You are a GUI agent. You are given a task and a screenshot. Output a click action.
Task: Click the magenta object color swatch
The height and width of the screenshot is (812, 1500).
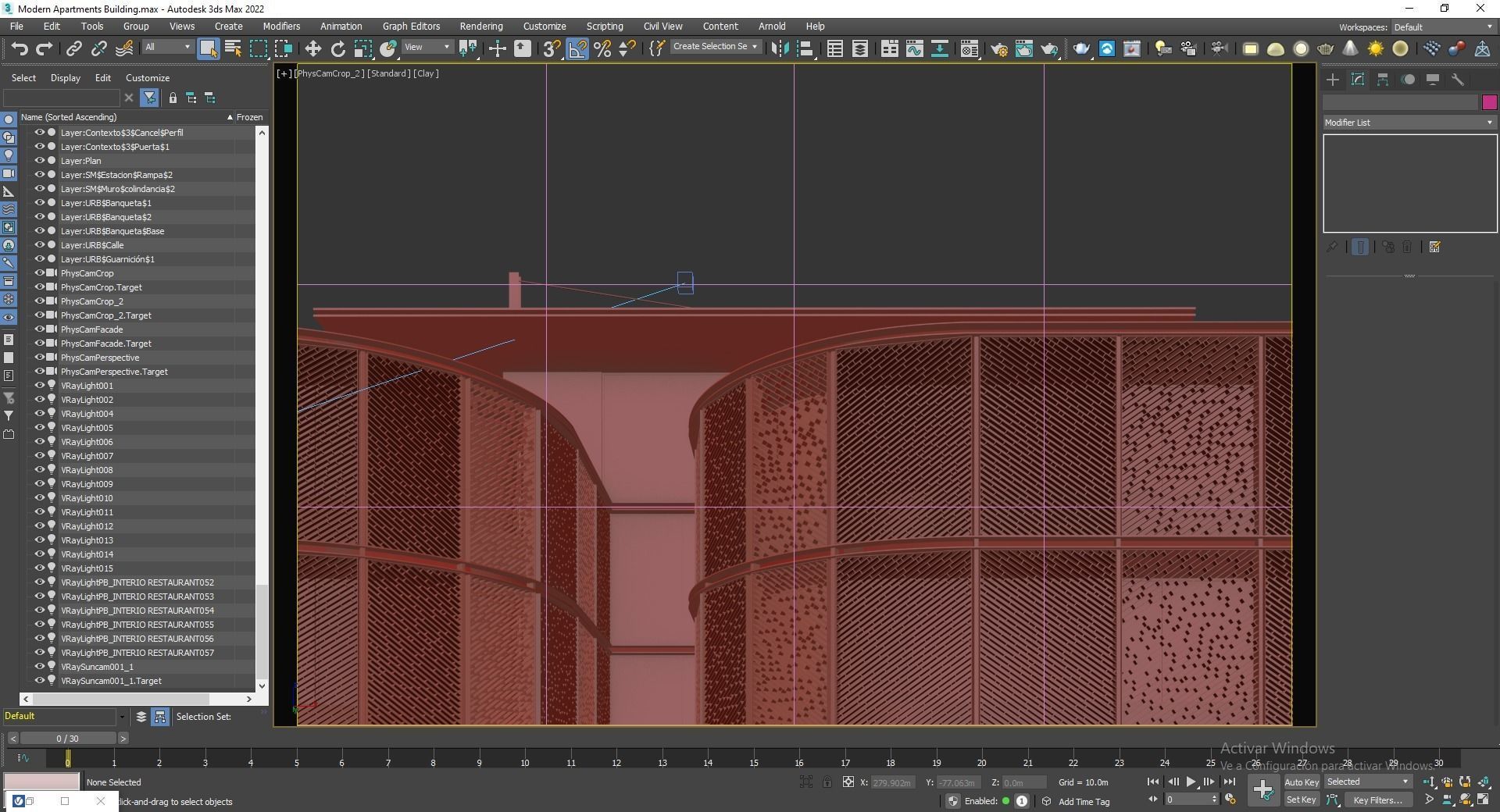(1489, 102)
